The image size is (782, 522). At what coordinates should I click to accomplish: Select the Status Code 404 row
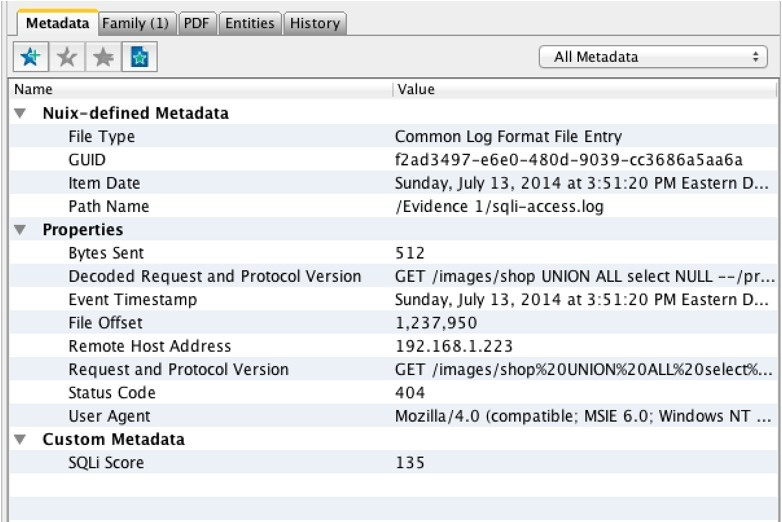click(393, 392)
